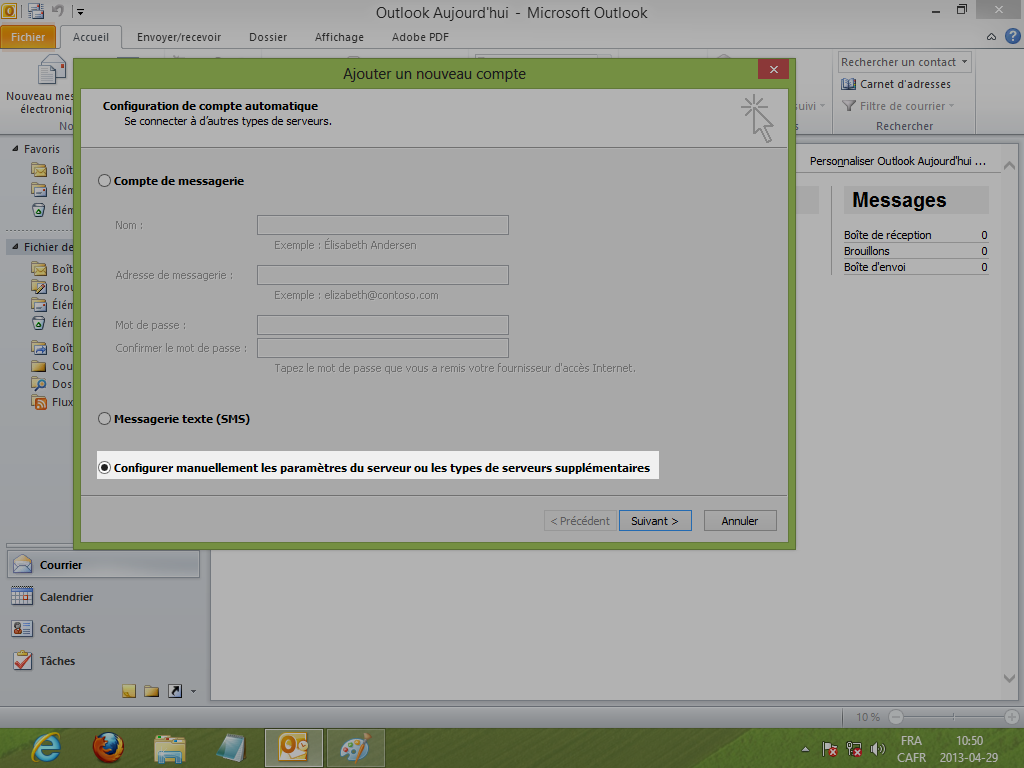Select the Messagerie texte (SMS) option
The width and height of the screenshot is (1024, 768).
pos(104,419)
